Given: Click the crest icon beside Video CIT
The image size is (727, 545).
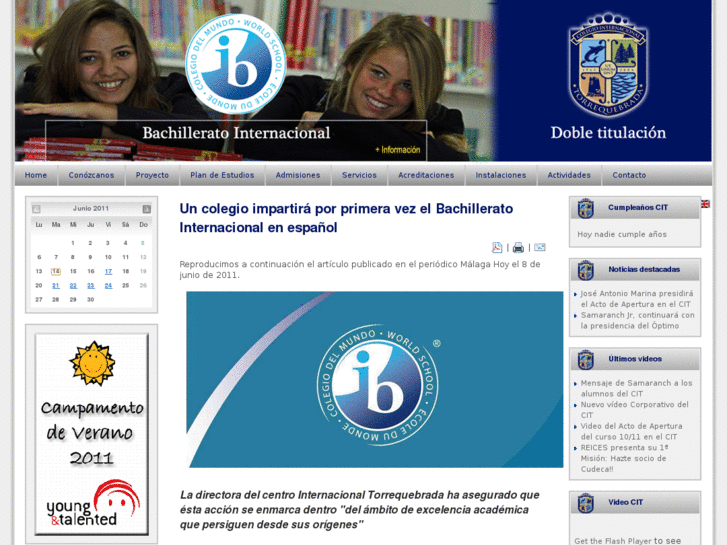Looking at the screenshot, I should [586, 503].
